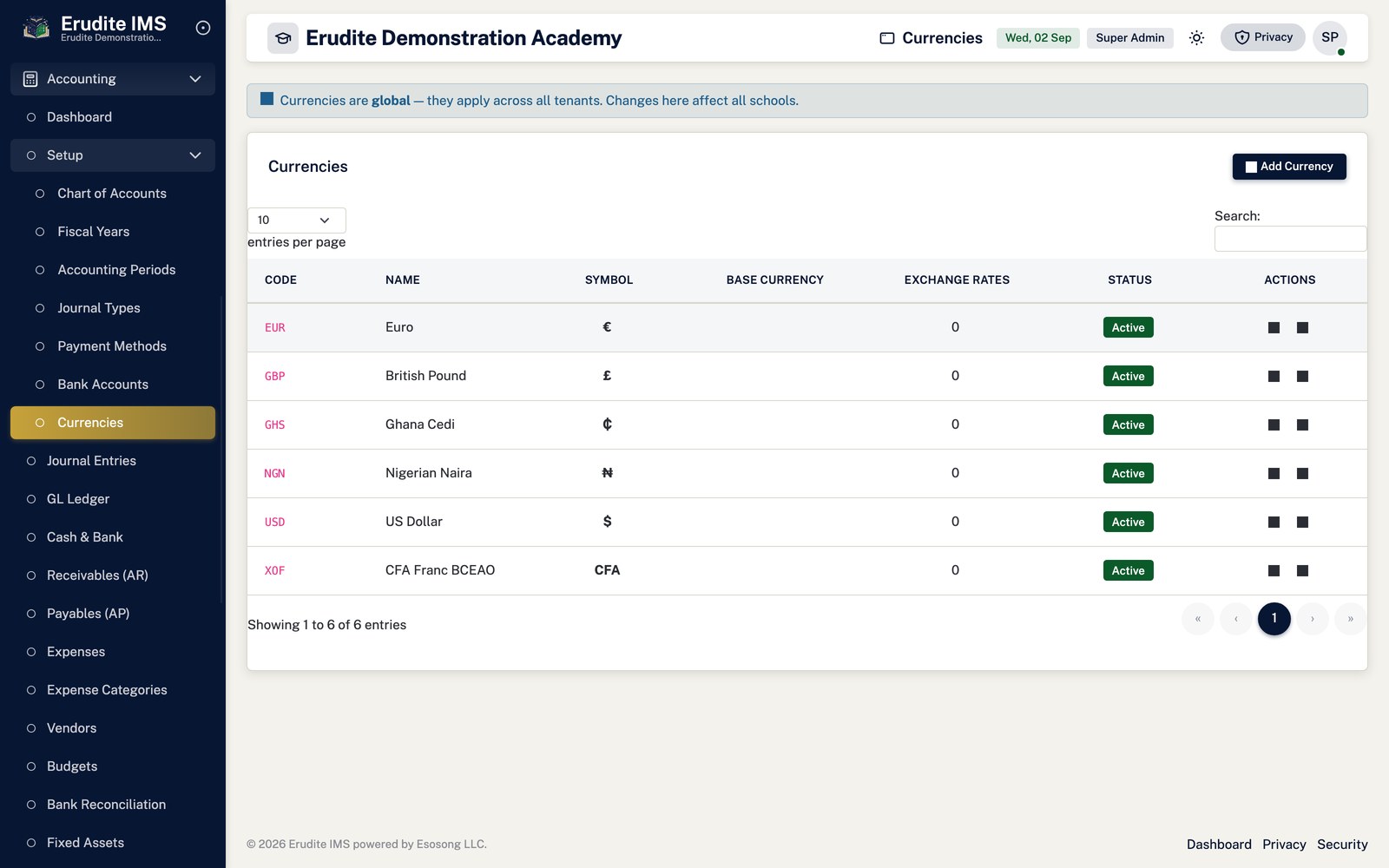Image resolution: width=1389 pixels, height=868 pixels.
Task: Select page 1 pagination button
Action: click(x=1274, y=619)
